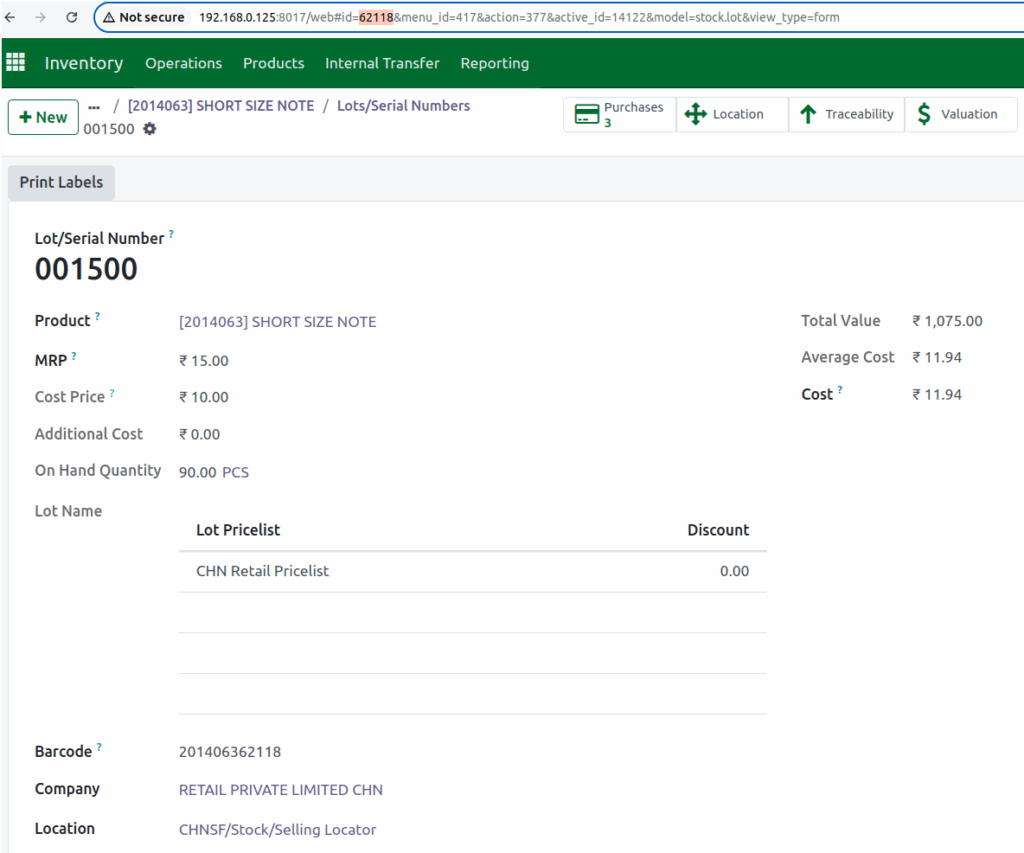The height and width of the screenshot is (853, 1024).
Task: Open the RETAIL PRIVATE LIMITED CHN company link
Action: [x=281, y=789]
